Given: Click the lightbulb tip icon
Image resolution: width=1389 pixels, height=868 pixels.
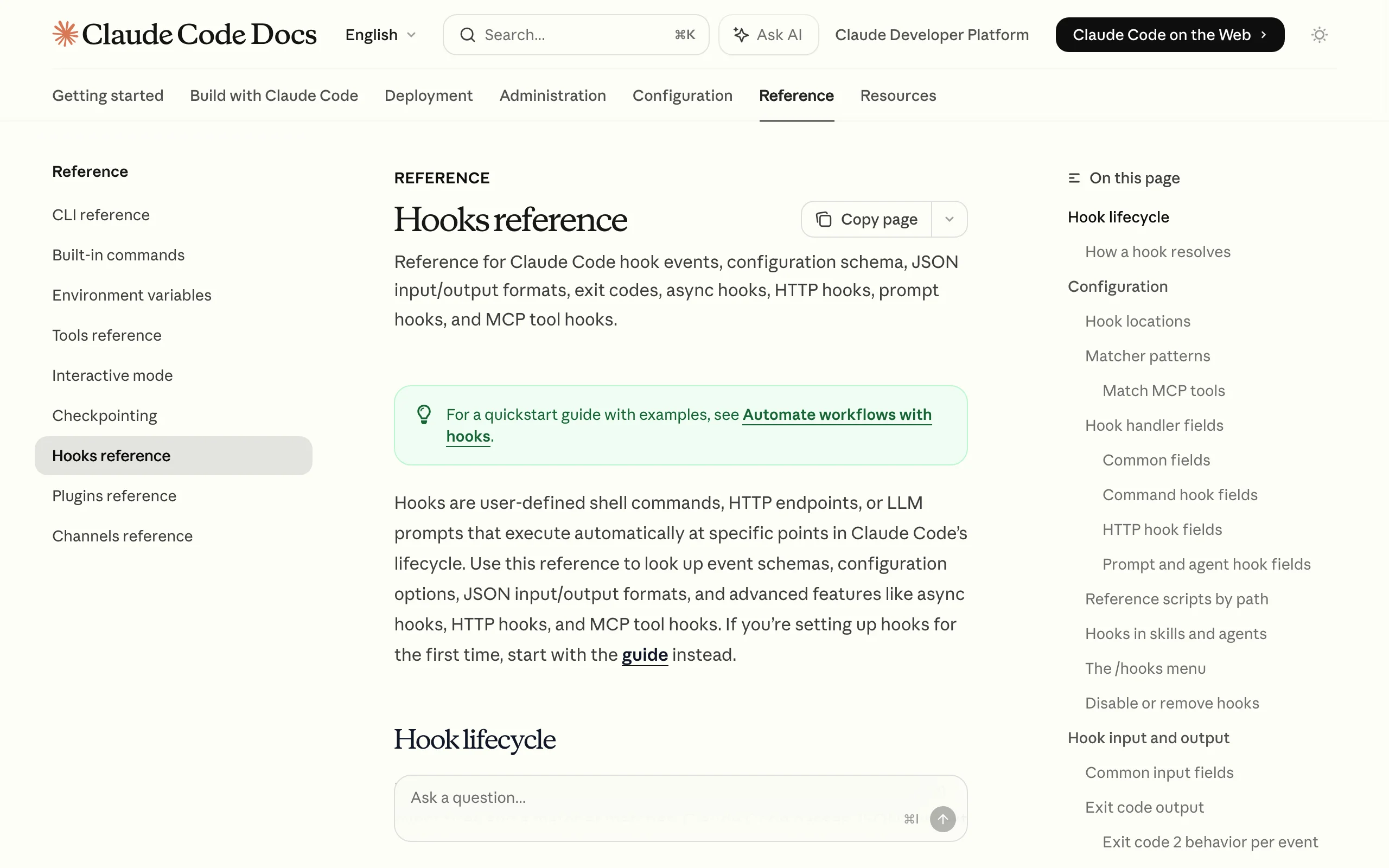Looking at the screenshot, I should tap(424, 414).
